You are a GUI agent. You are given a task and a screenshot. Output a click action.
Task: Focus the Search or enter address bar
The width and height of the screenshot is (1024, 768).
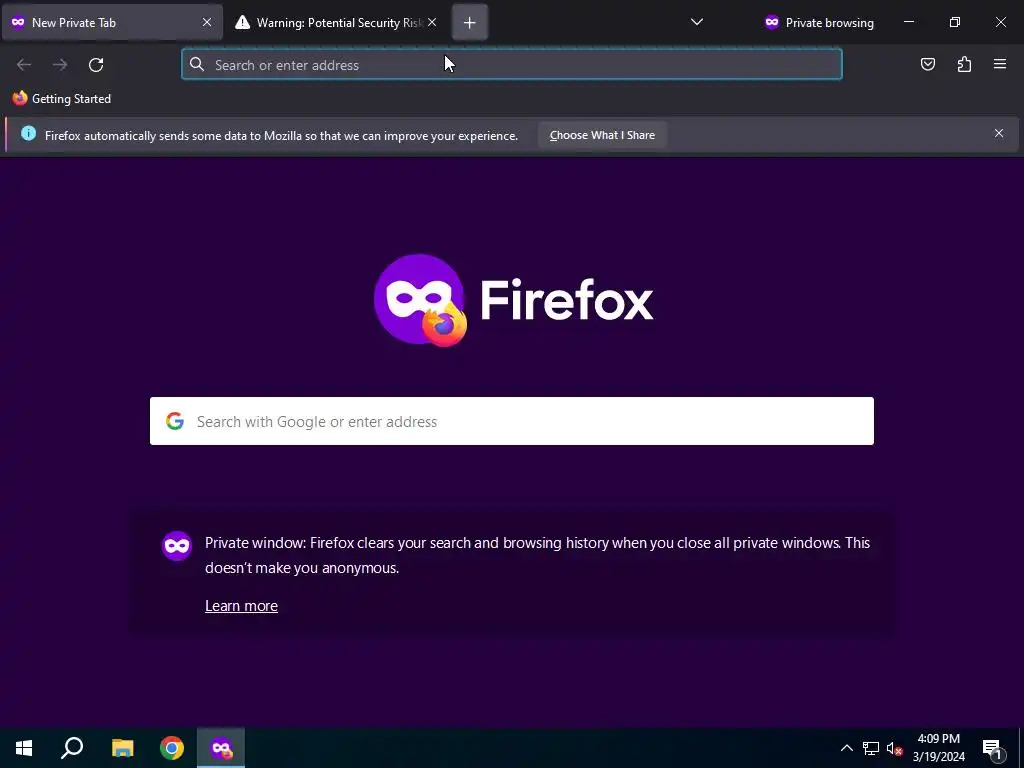[x=512, y=64]
